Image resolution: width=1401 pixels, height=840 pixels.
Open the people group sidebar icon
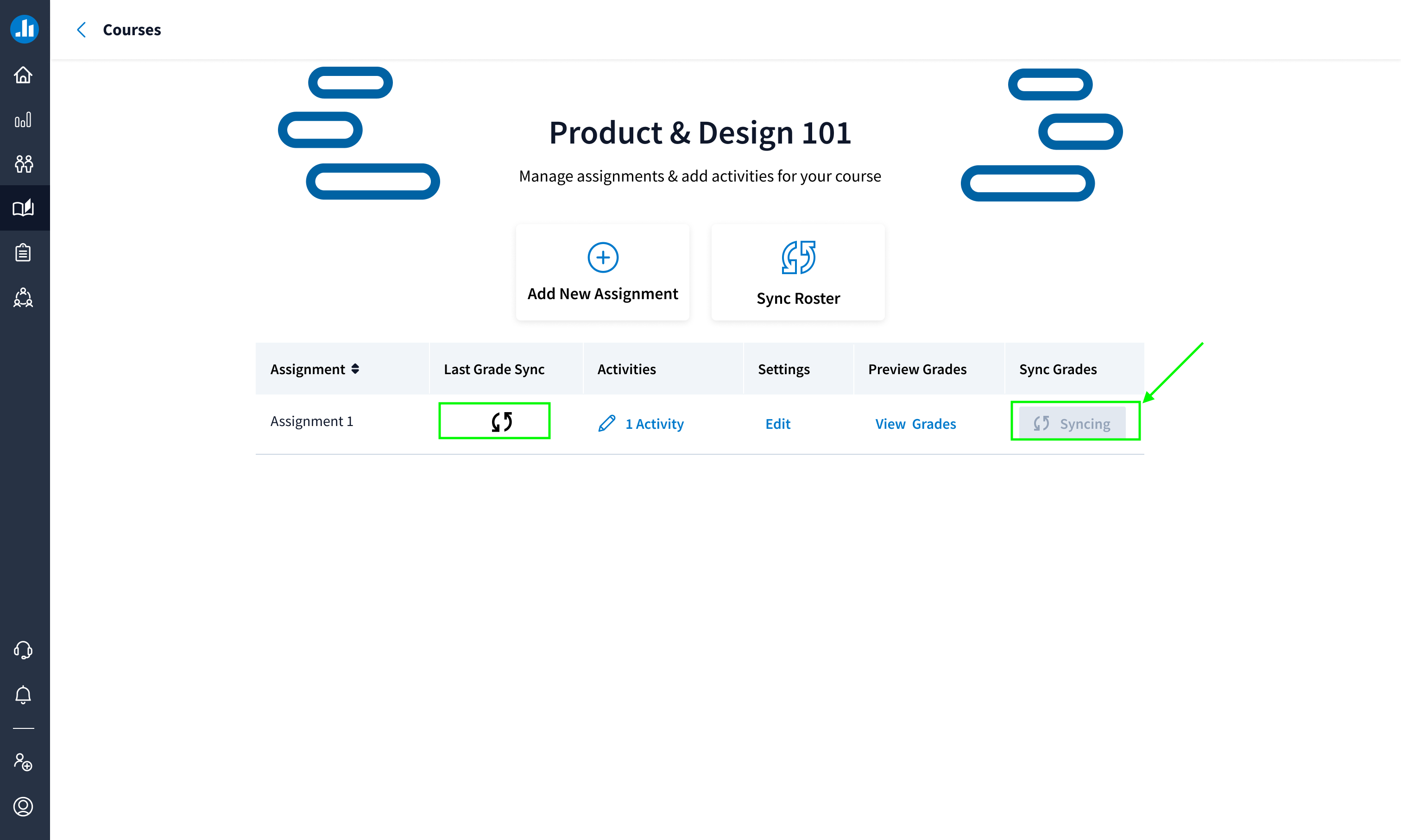[x=23, y=164]
